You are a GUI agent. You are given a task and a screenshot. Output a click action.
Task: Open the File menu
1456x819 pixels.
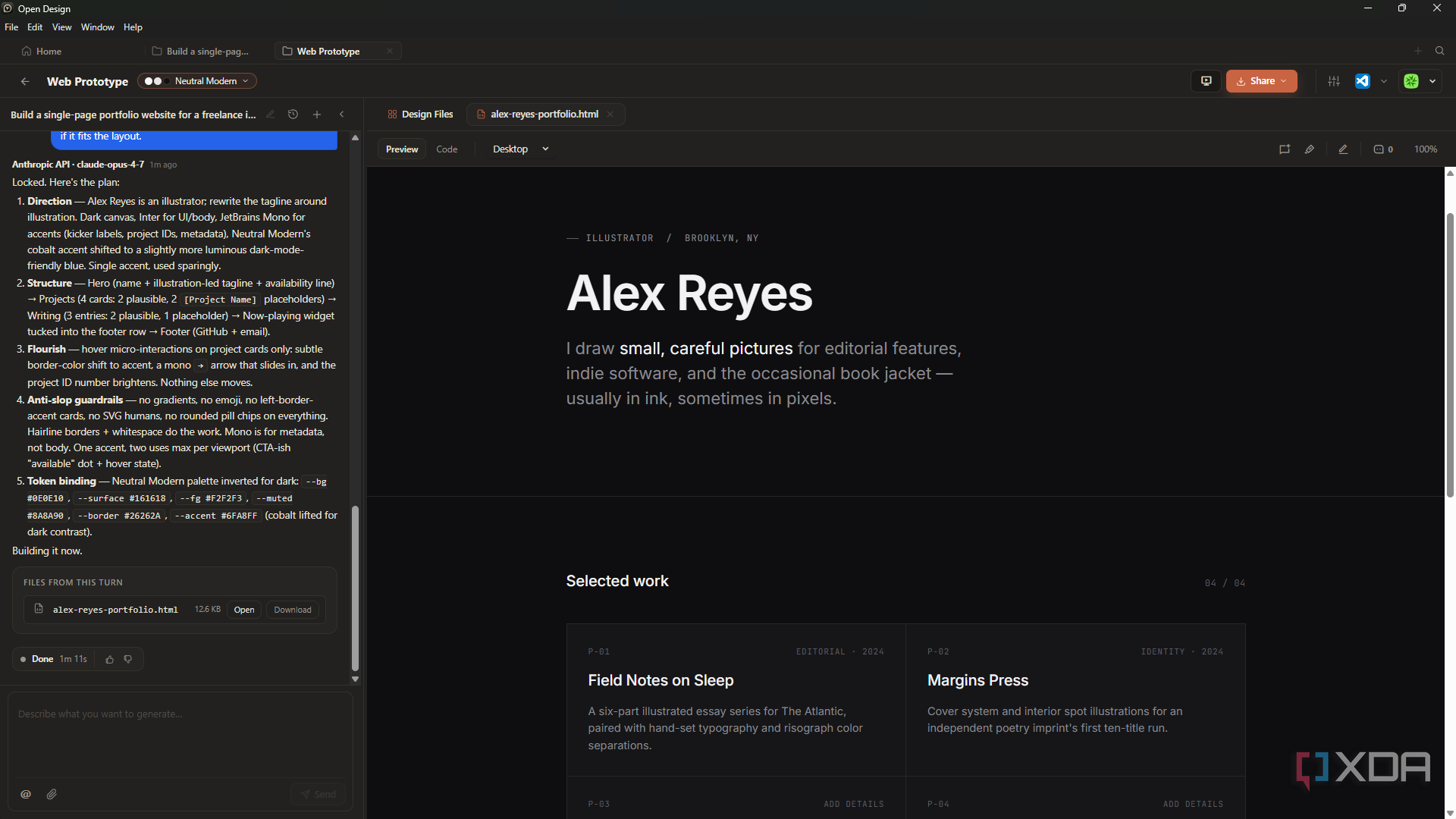(11, 27)
